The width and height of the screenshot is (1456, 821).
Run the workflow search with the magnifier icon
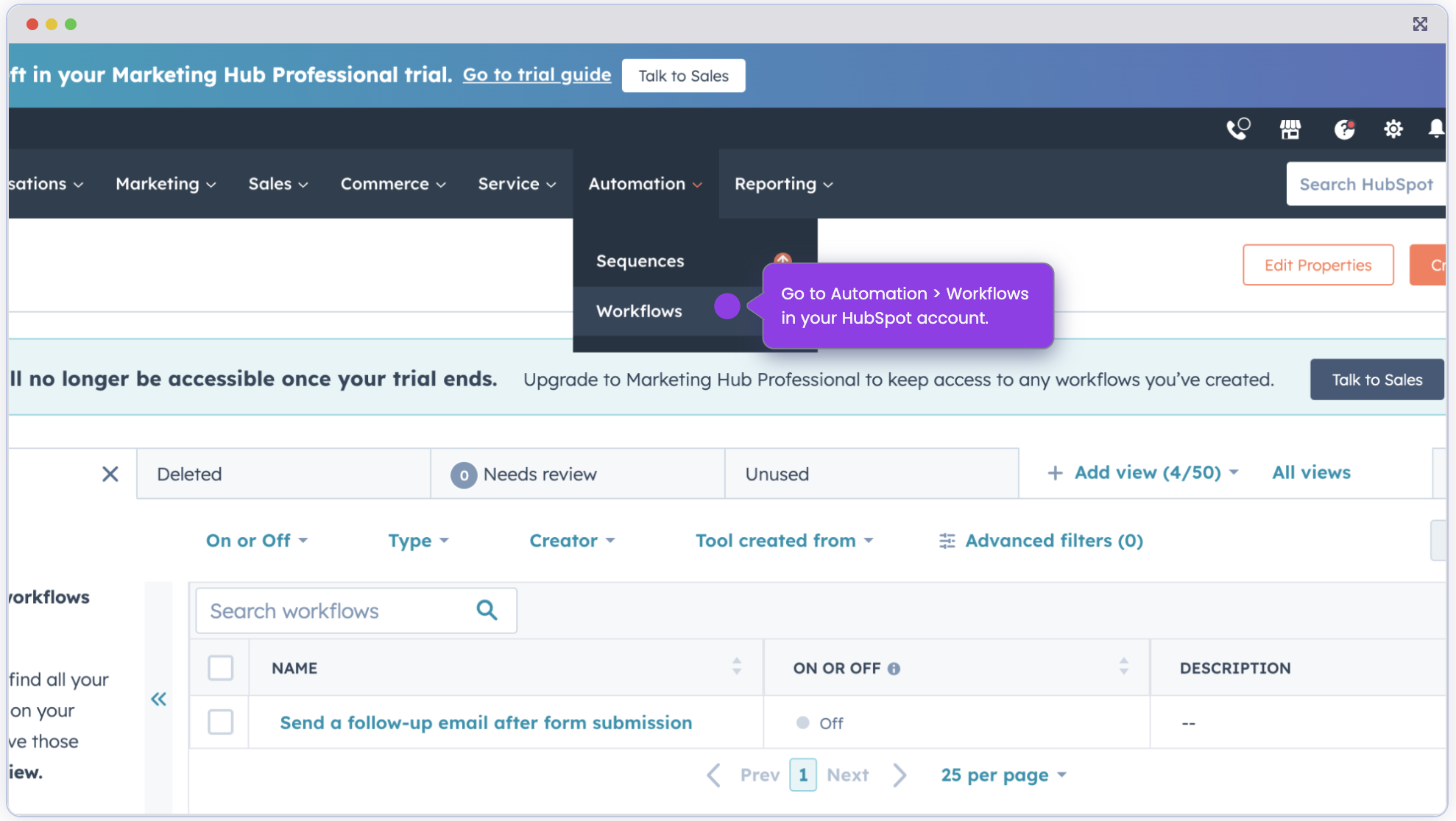pos(487,610)
